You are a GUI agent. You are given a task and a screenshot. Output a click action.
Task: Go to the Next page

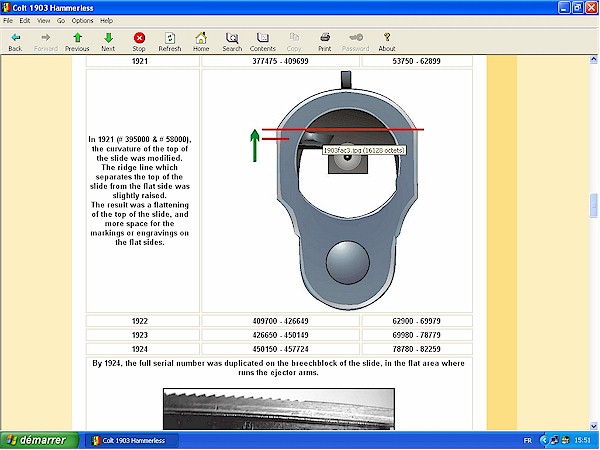click(x=108, y=42)
